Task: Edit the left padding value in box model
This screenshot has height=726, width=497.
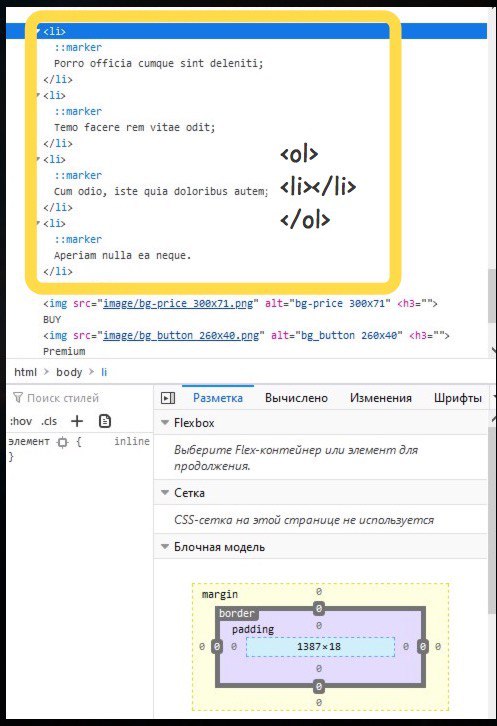Action: (x=234, y=646)
